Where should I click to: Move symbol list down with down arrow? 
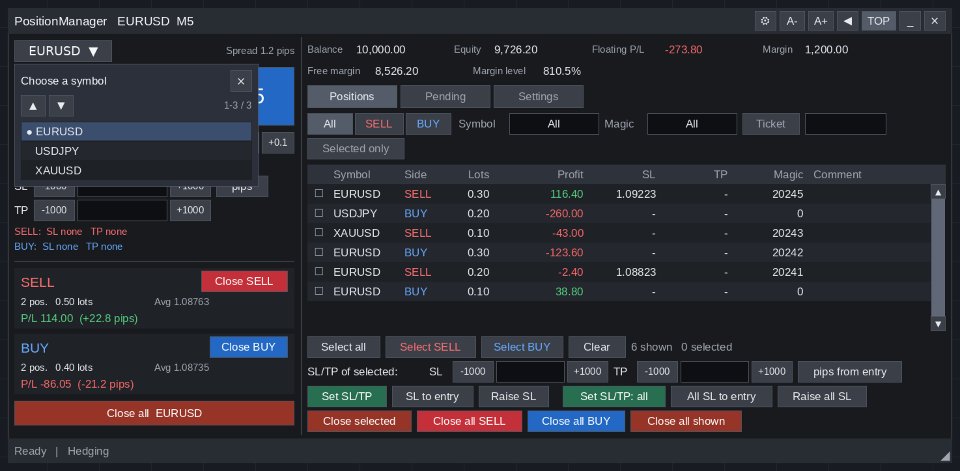tap(61, 105)
